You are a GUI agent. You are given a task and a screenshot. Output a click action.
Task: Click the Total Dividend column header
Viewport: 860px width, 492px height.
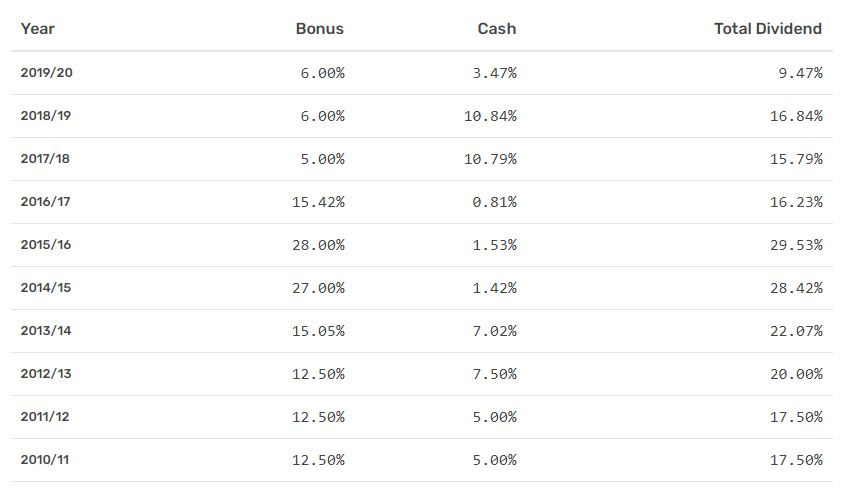(x=767, y=29)
